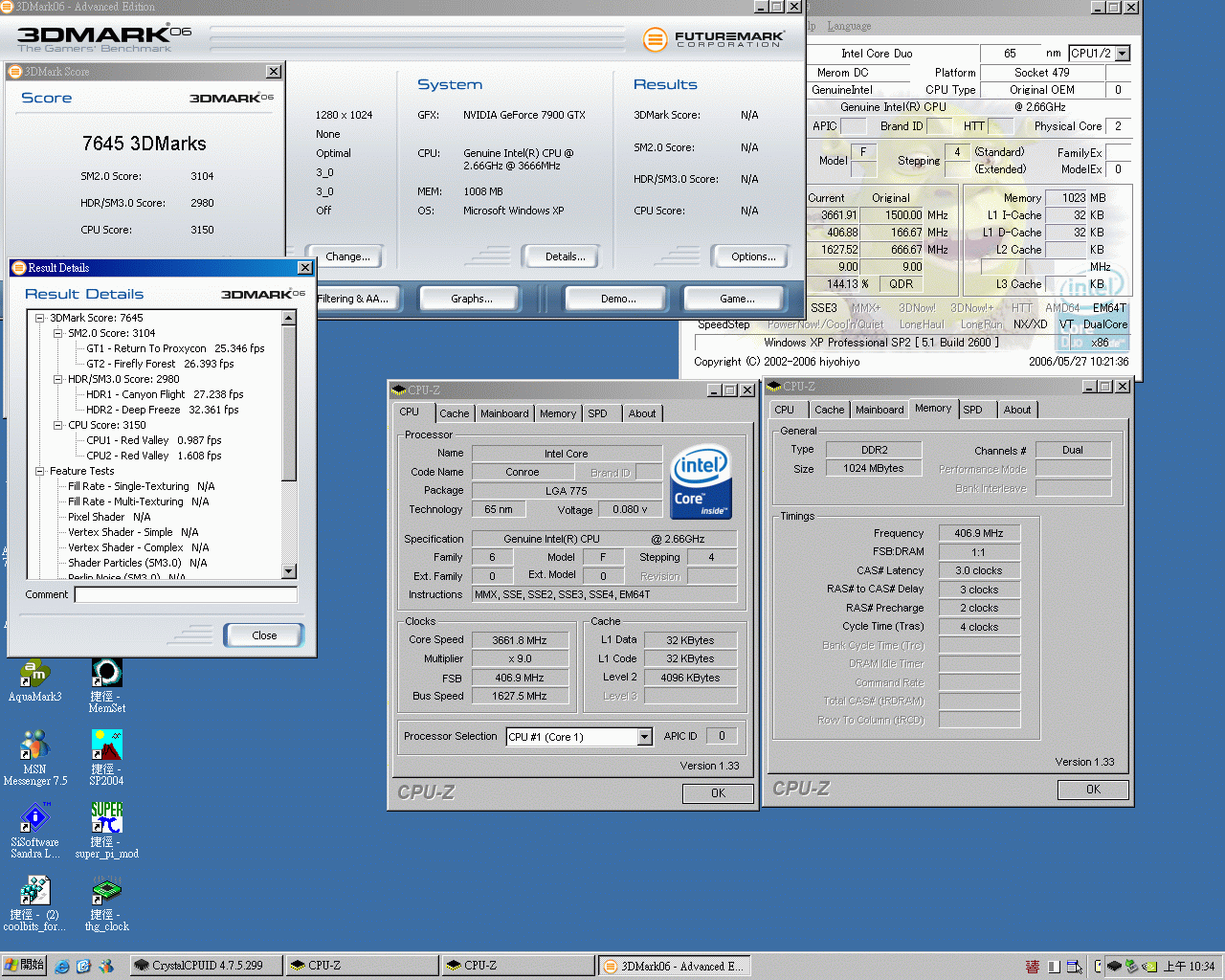The image size is (1225, 980).
Task: Click the left CPU-Z window title icon
Action: tap(399, 390)
